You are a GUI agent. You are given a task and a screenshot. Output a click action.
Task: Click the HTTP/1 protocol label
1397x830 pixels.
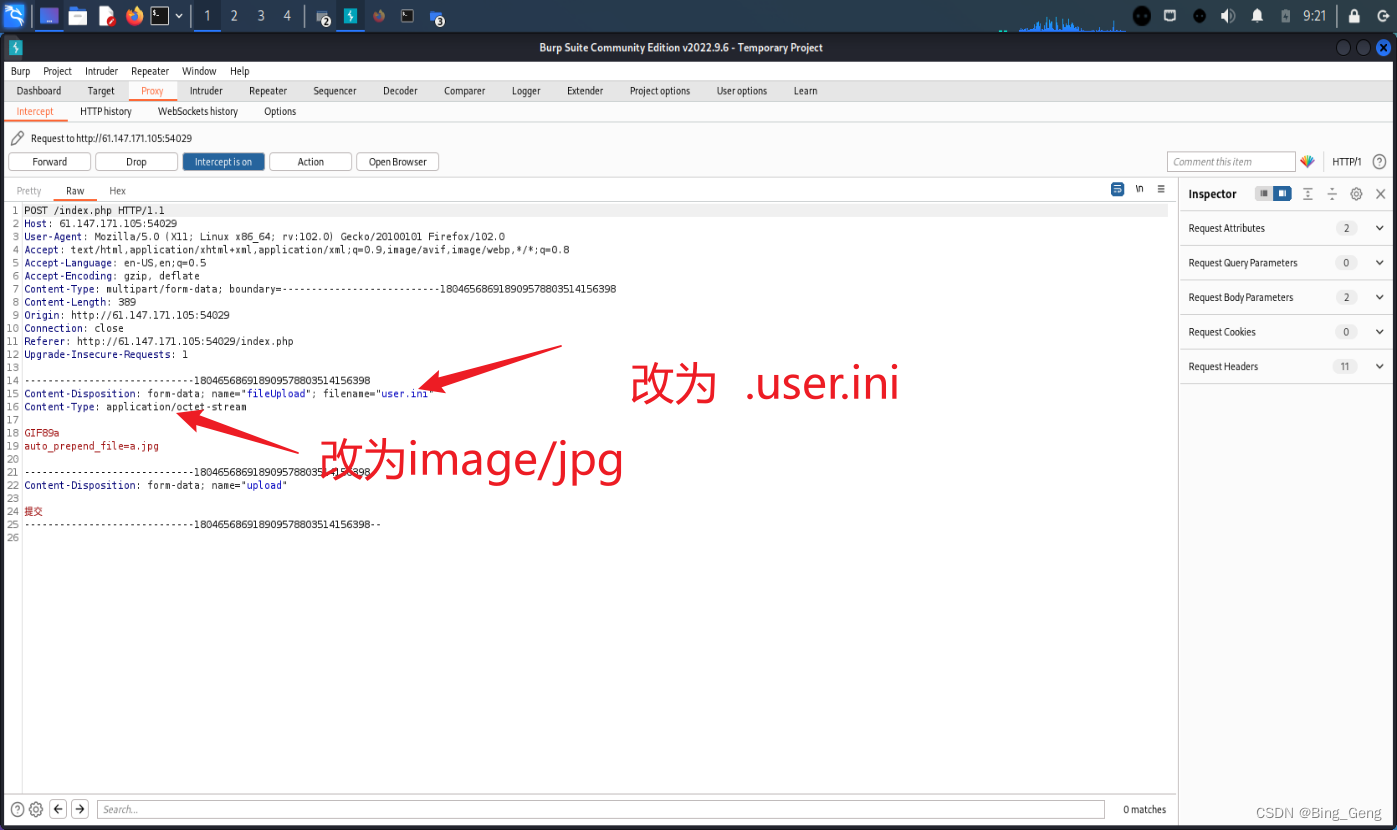click(1346, 162)
